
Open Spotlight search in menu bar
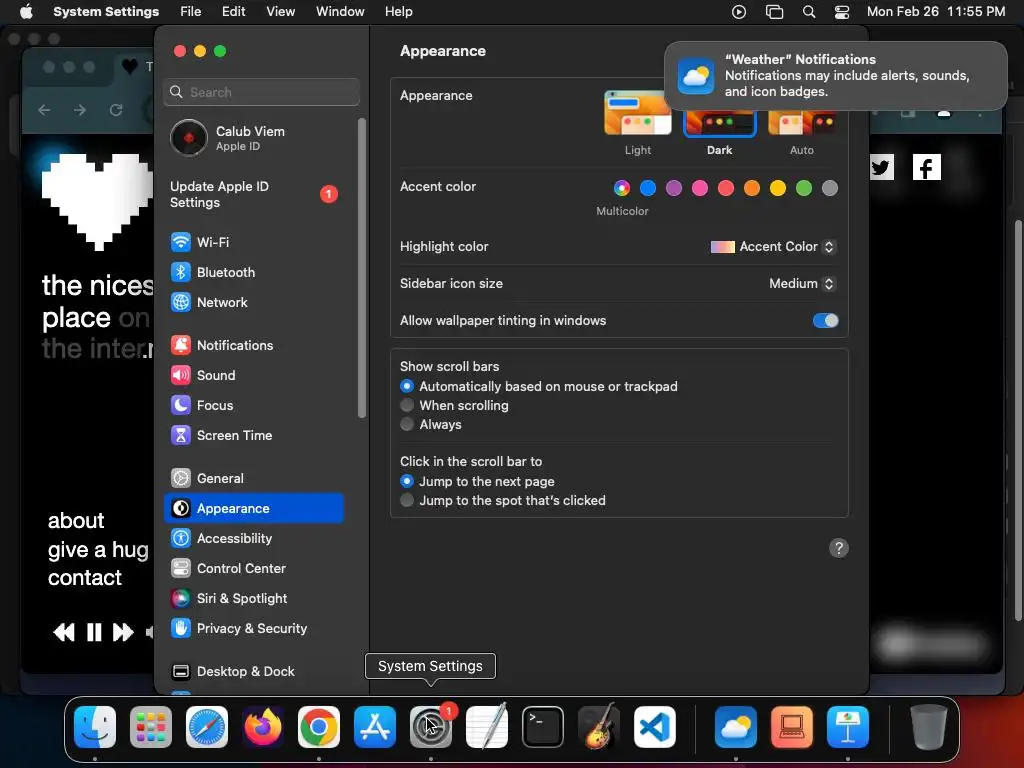[x=808, y=12]
